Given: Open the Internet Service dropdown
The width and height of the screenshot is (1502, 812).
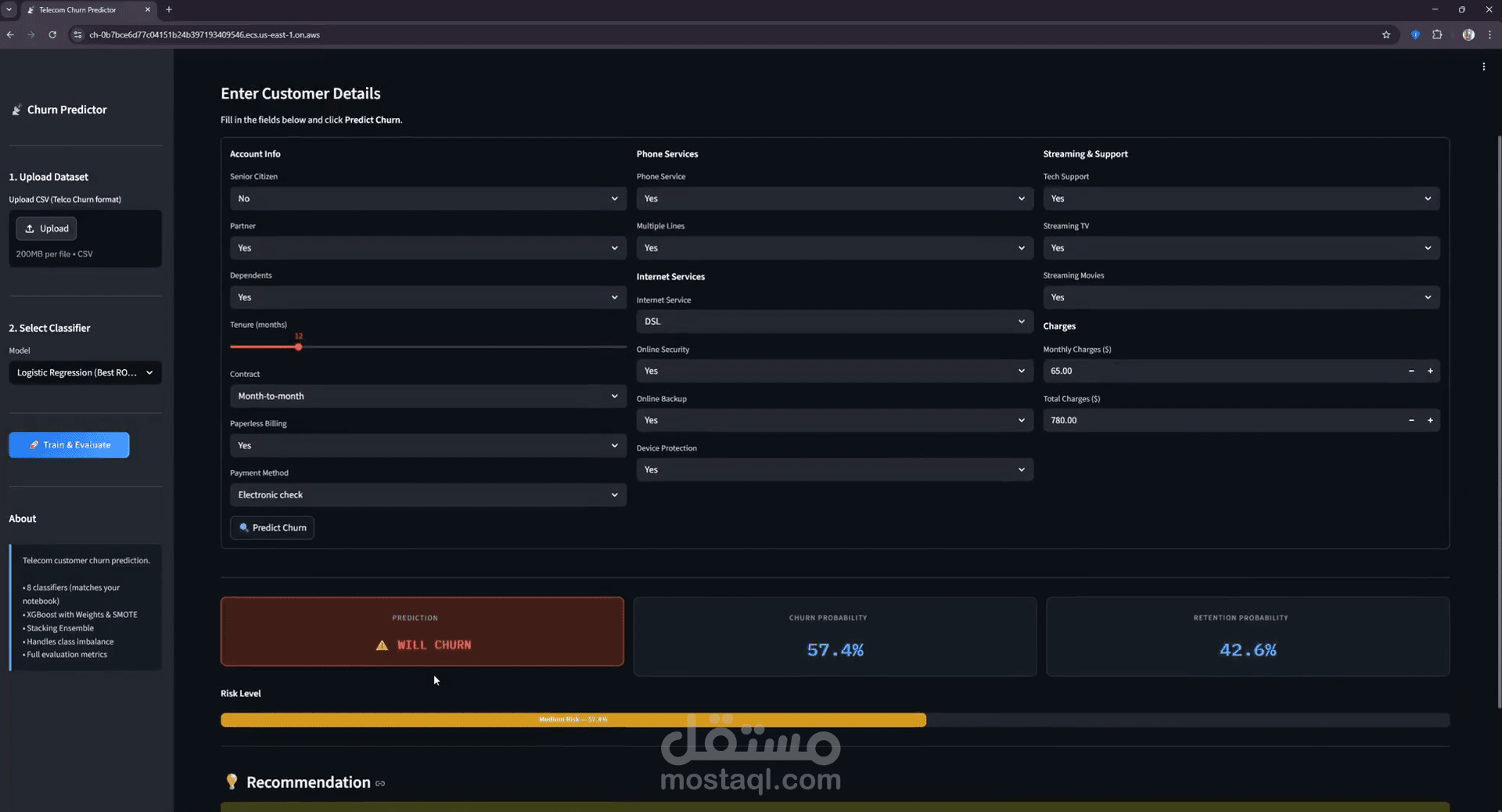Looking at the screenshot, I should point(835,322).
